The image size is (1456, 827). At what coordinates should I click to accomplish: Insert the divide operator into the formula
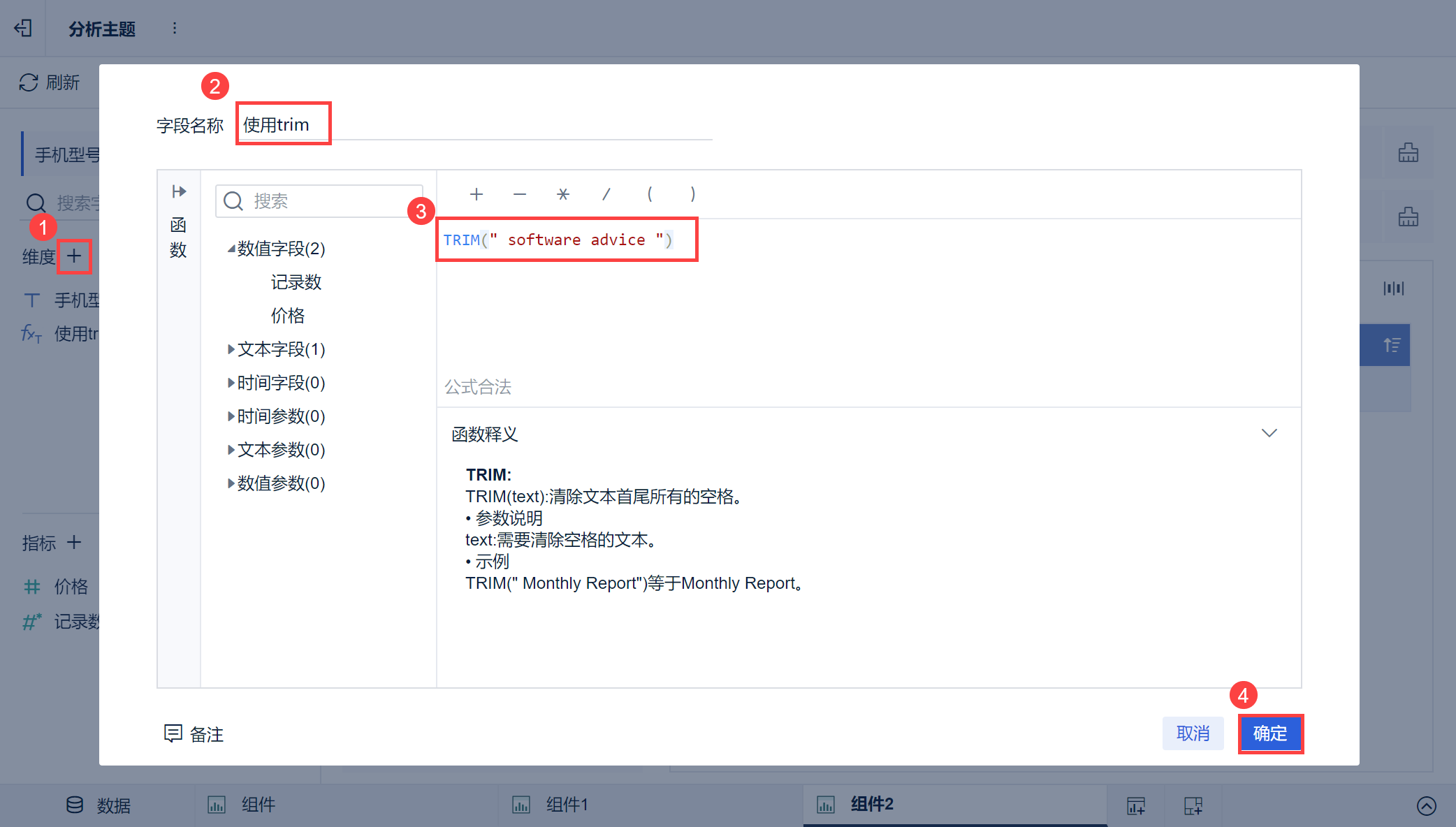coord(606,194)
